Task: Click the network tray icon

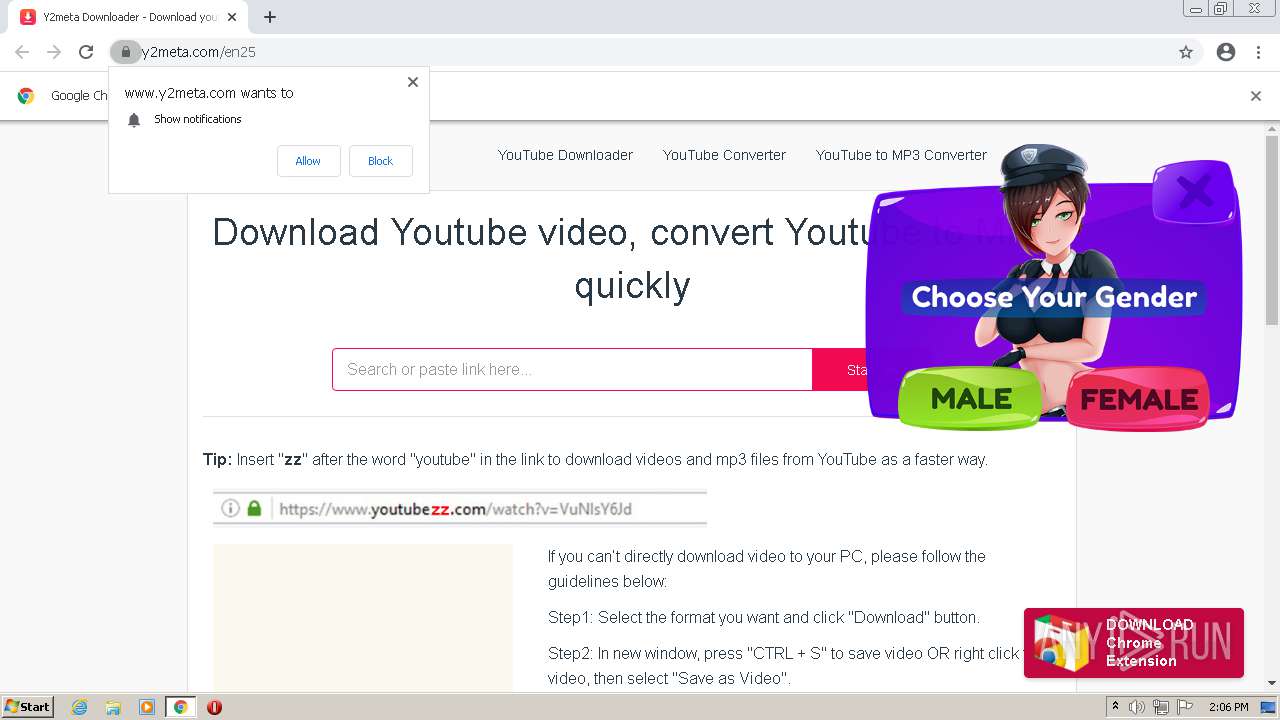Action: 1161,707
